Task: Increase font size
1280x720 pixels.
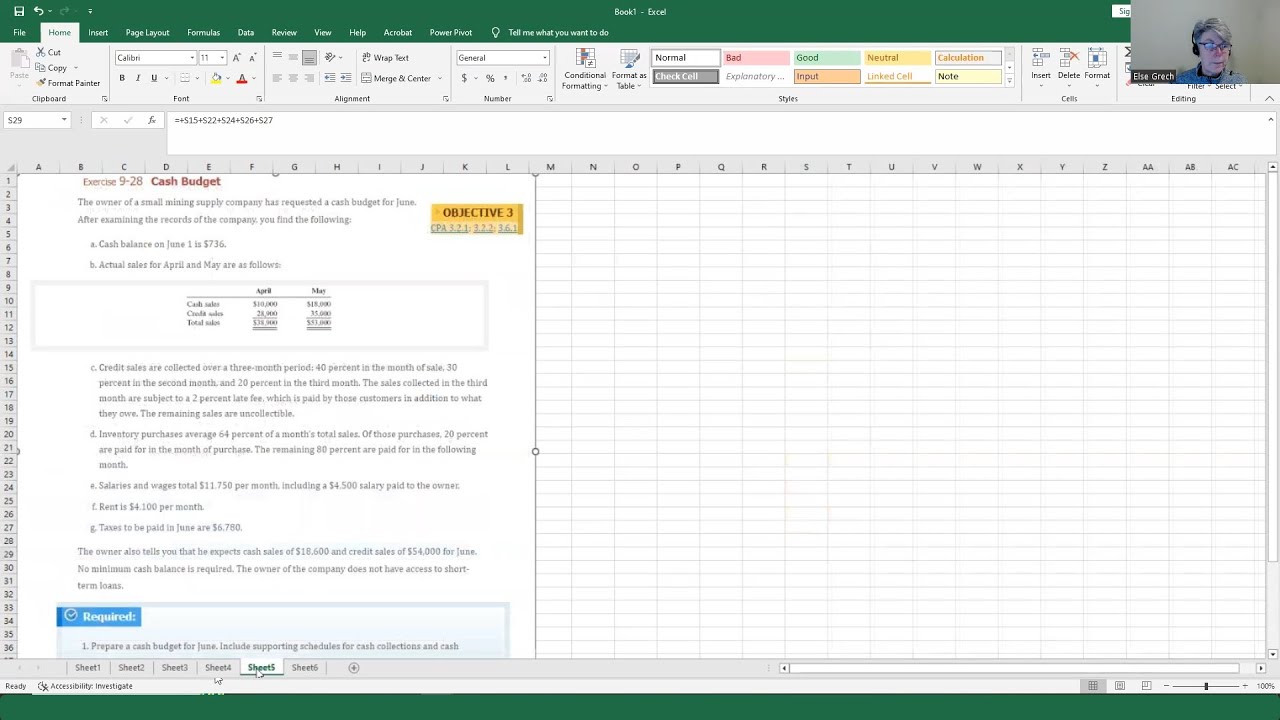Action: [237, 58]
